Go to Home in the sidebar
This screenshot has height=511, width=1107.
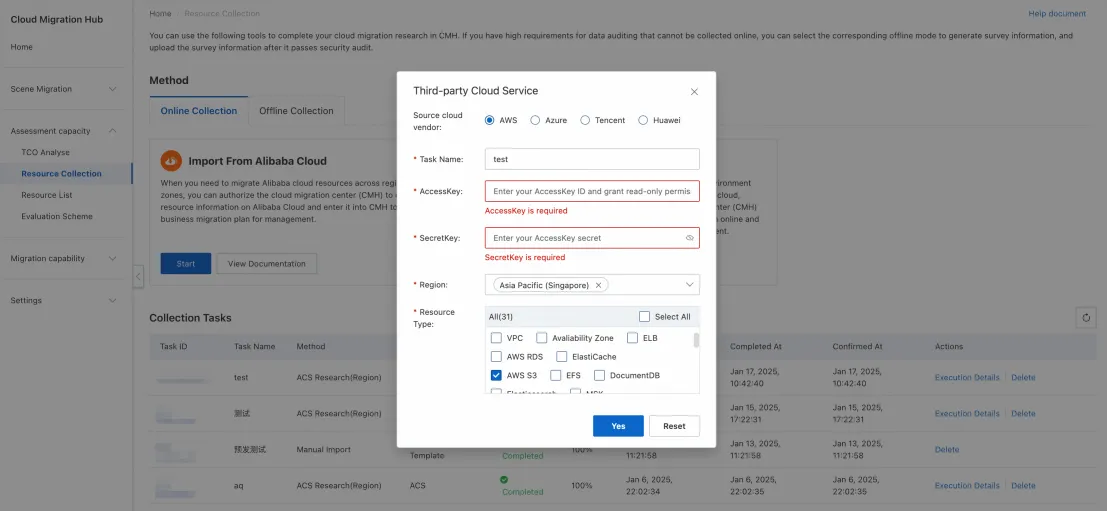pos(21,47)
